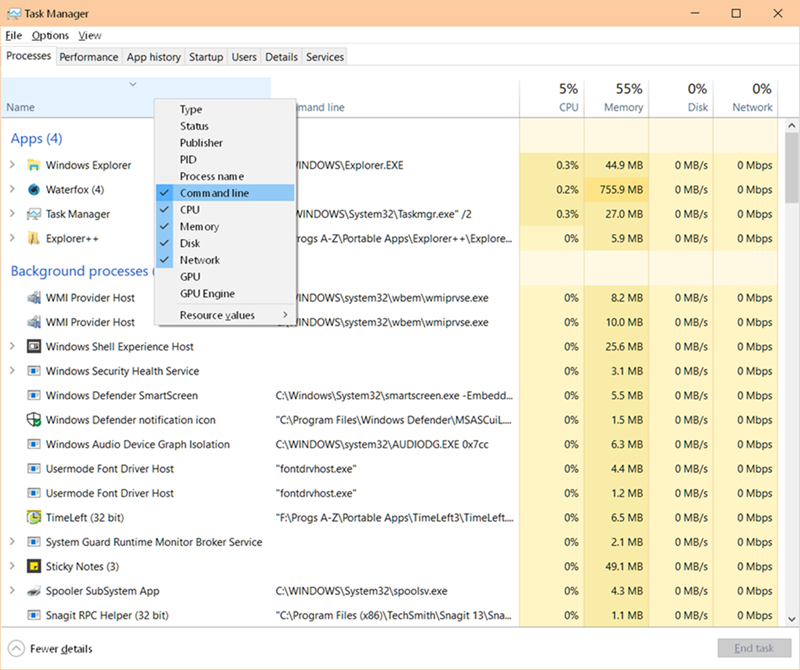This screenshot has width=800, height=670.
Task: Click the Windows Defender SmartScreen icon
Action: click(34, 395)
